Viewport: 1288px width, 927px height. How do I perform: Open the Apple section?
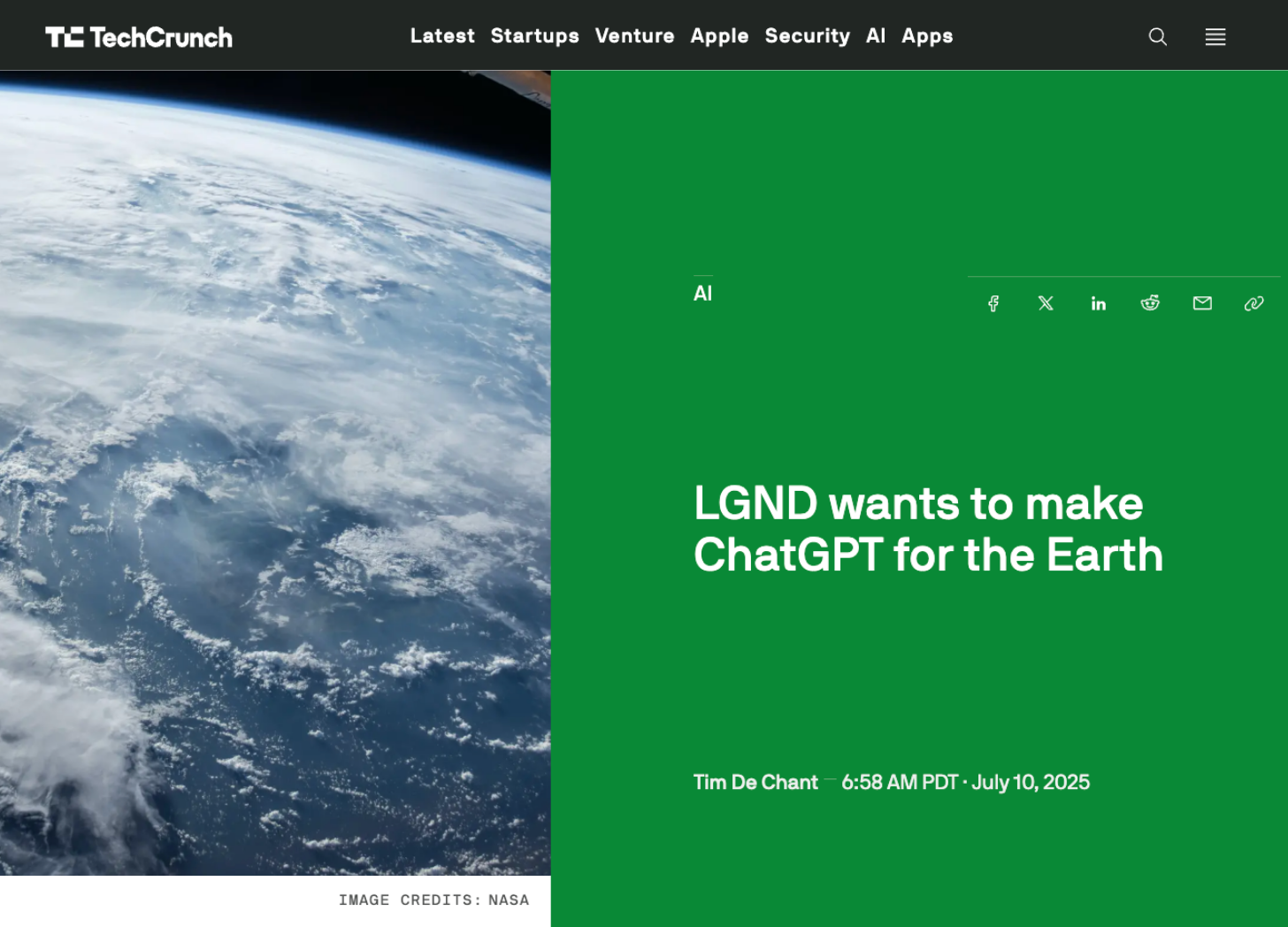coord(719,36)
